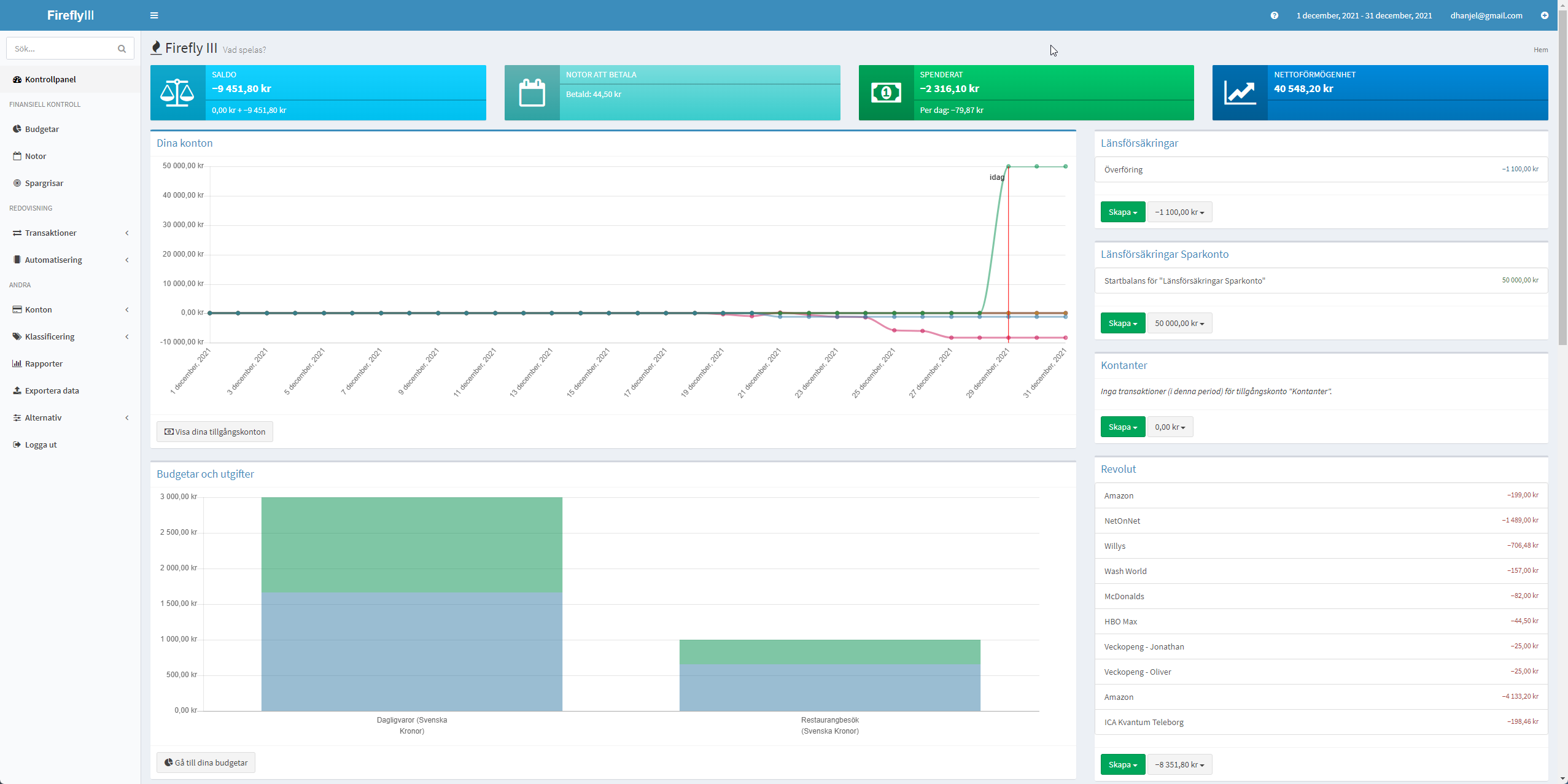
Task: Click Visa dina tillgångskonton button
Action: point(215,432)
